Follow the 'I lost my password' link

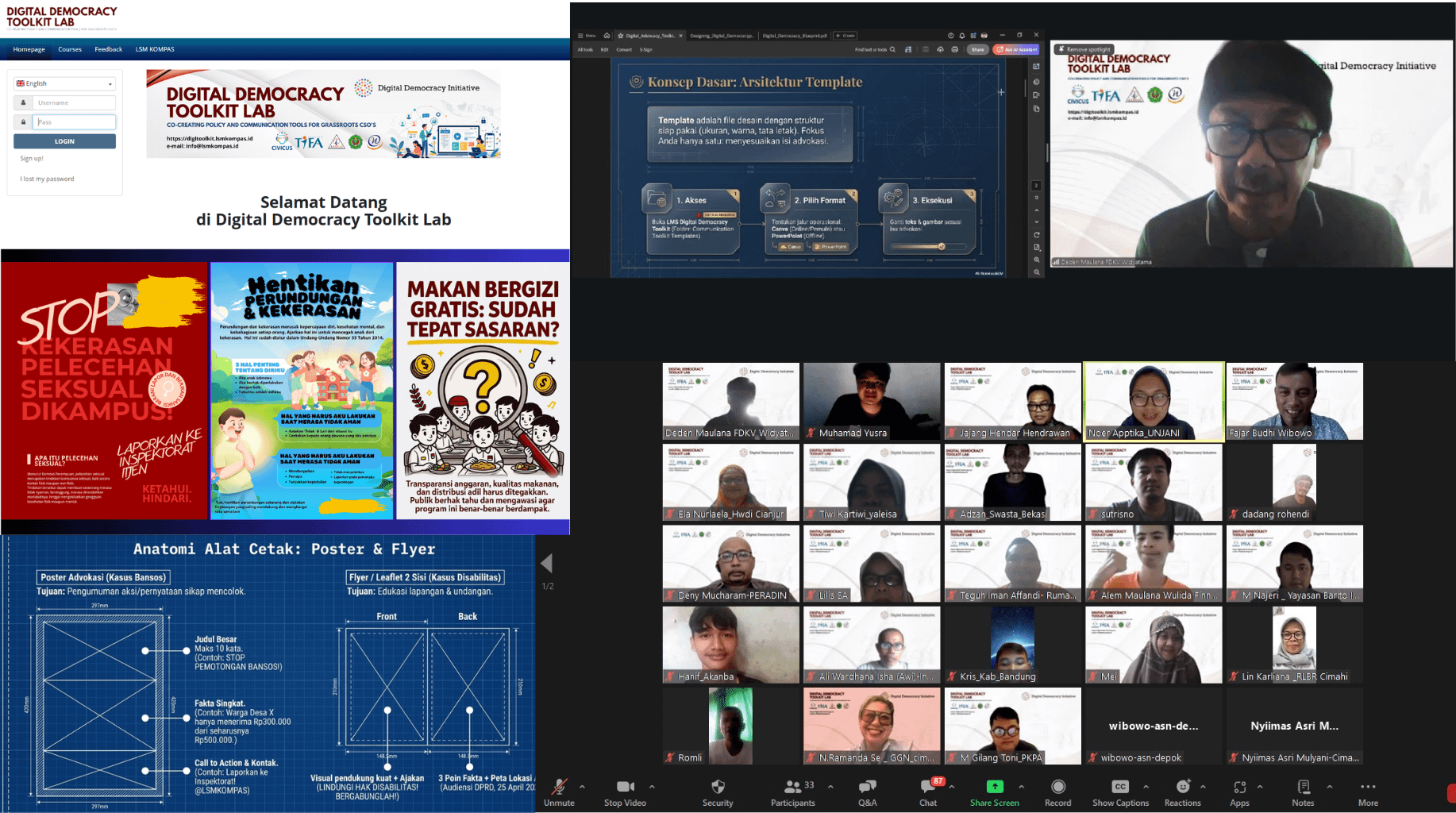coord(48,179)
